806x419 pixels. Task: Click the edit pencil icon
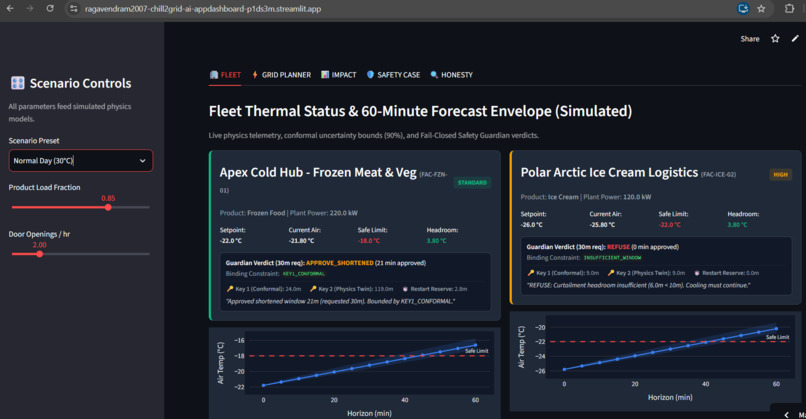pyautogui.click(x=795, y=39)
